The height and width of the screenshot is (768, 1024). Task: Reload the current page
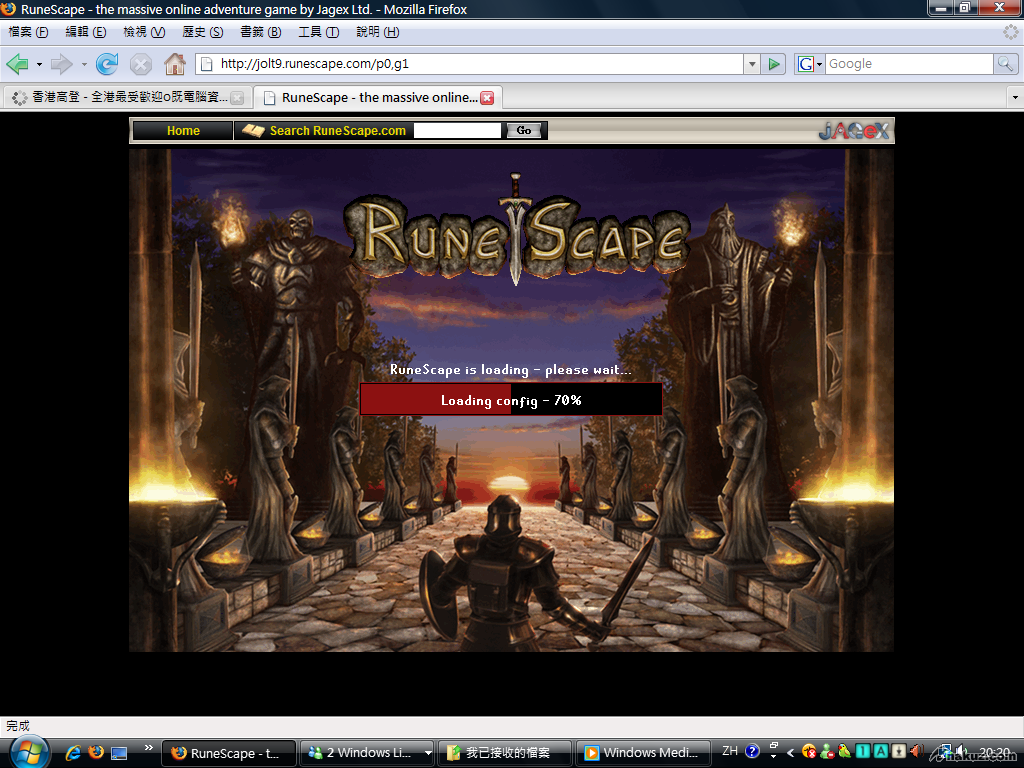[x=106, y=64]
